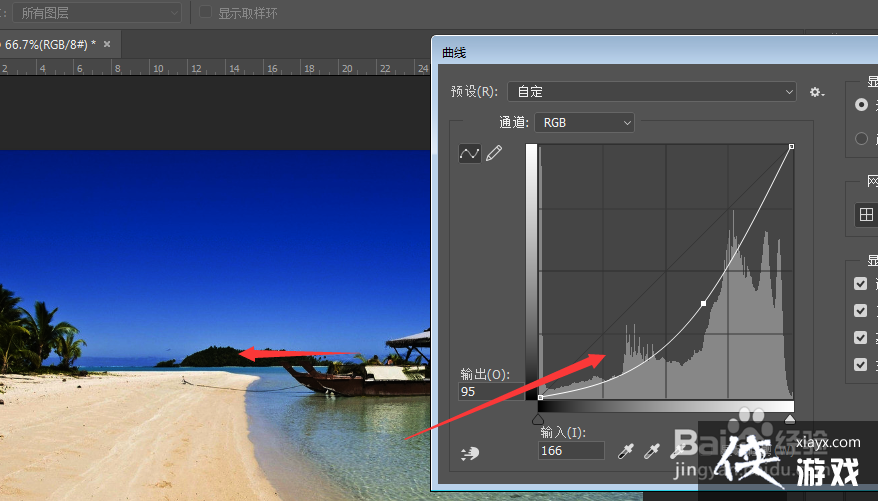This screenshot has width=878, height=501.
Task: Click the 输入 input value field
Action: [571, 451]
